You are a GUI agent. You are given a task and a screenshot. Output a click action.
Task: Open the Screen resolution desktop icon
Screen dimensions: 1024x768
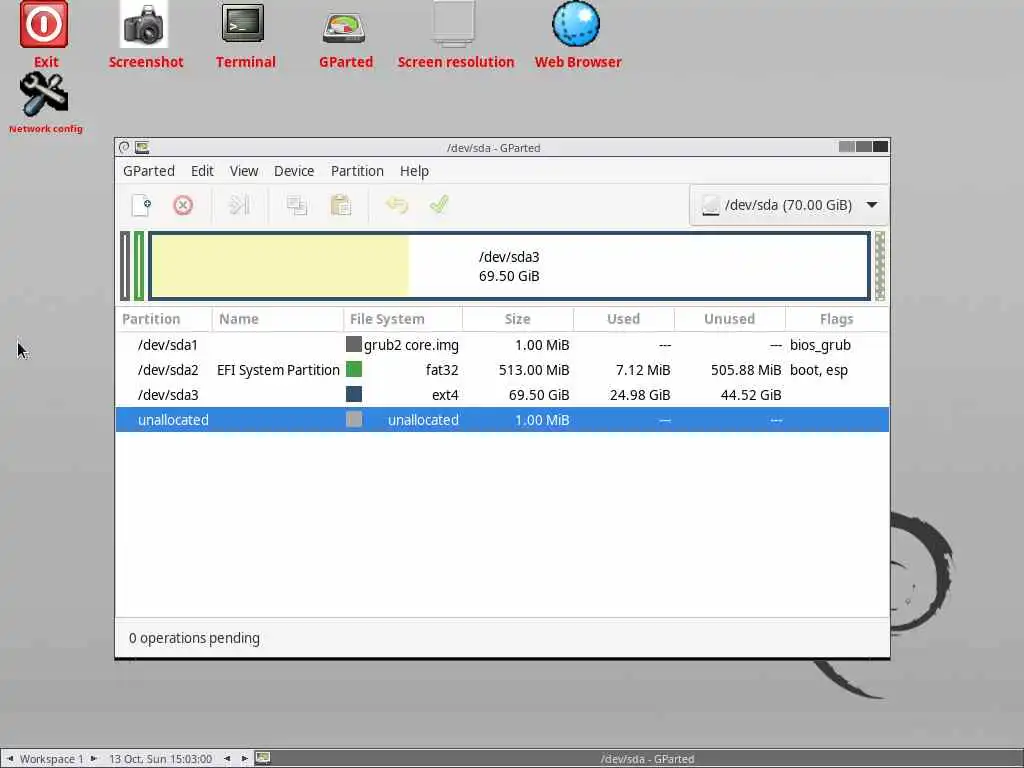coord(453,24)
